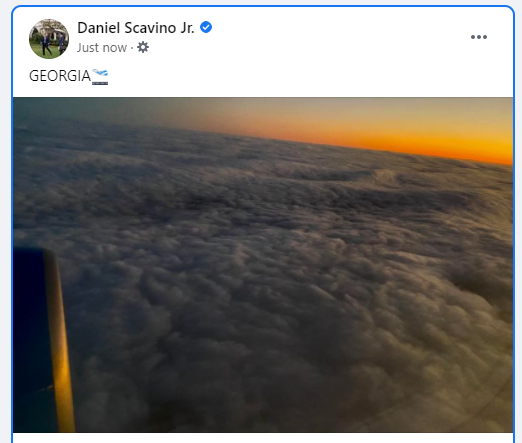
Task: Click the "Jr." suffix in the author name
Action: click(x=187, y=28)
